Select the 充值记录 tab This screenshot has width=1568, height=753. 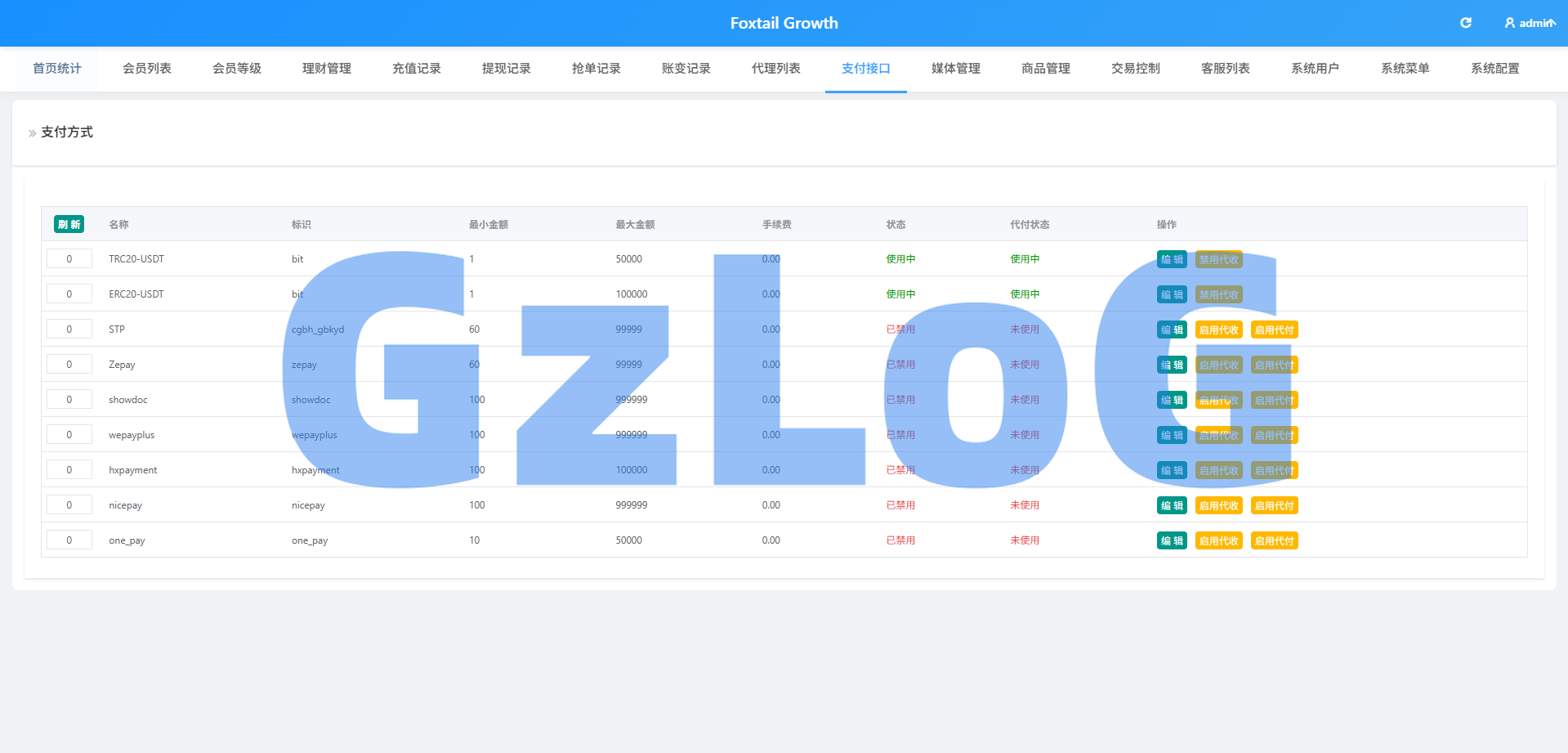417,69
